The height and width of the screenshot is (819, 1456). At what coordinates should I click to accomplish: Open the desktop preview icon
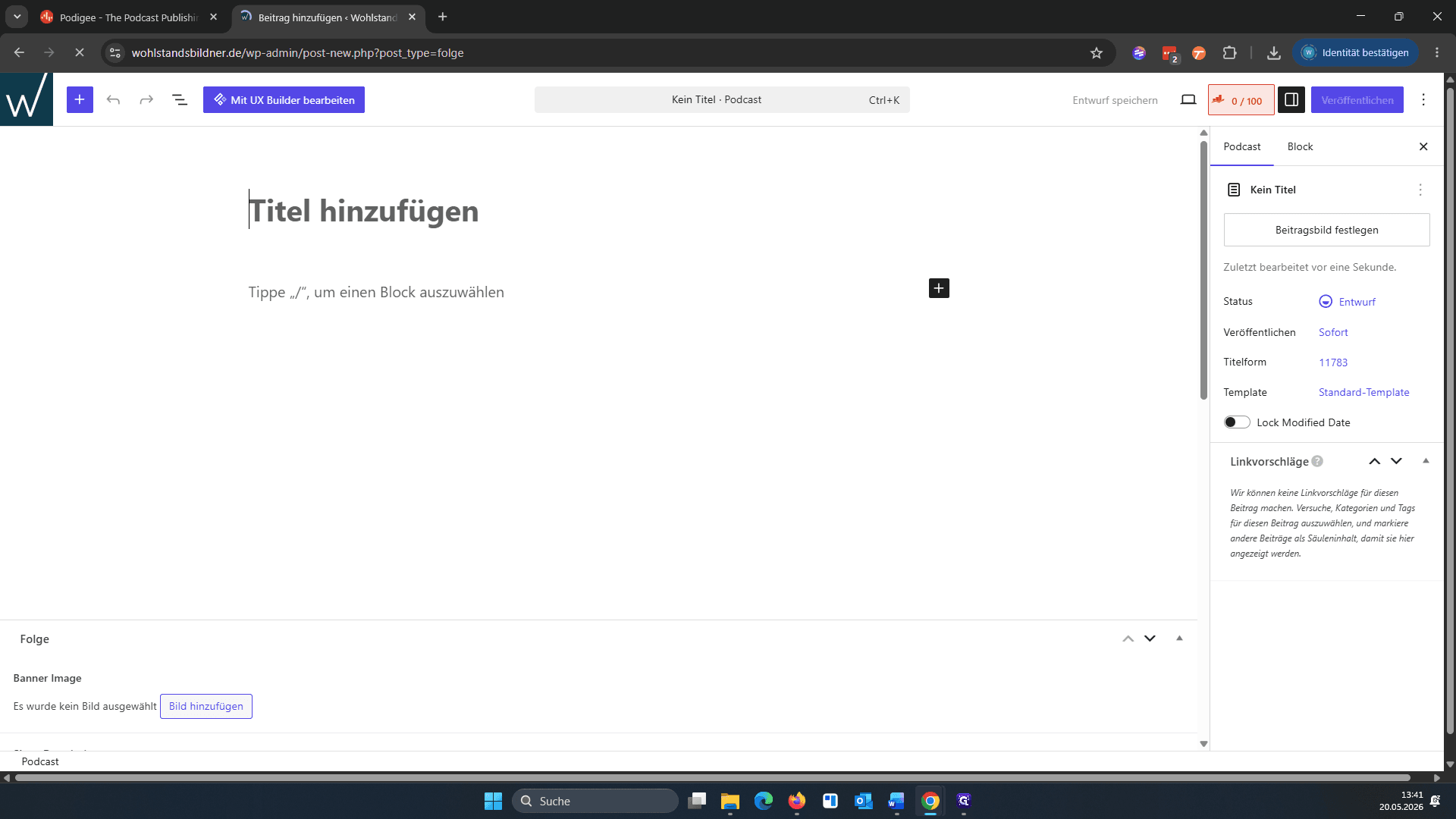tap(1188, 99)
